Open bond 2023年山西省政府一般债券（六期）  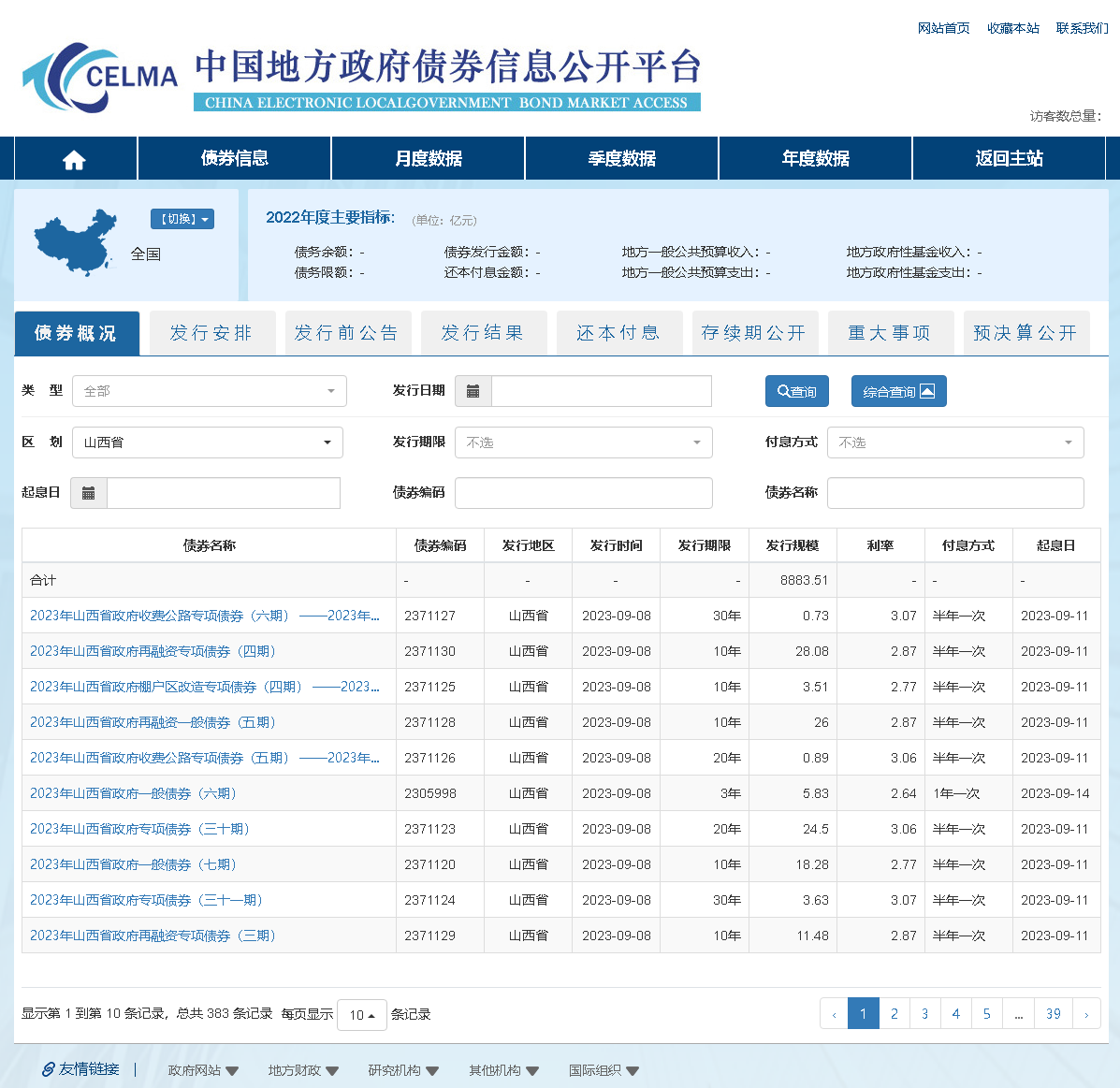[135, 793]
